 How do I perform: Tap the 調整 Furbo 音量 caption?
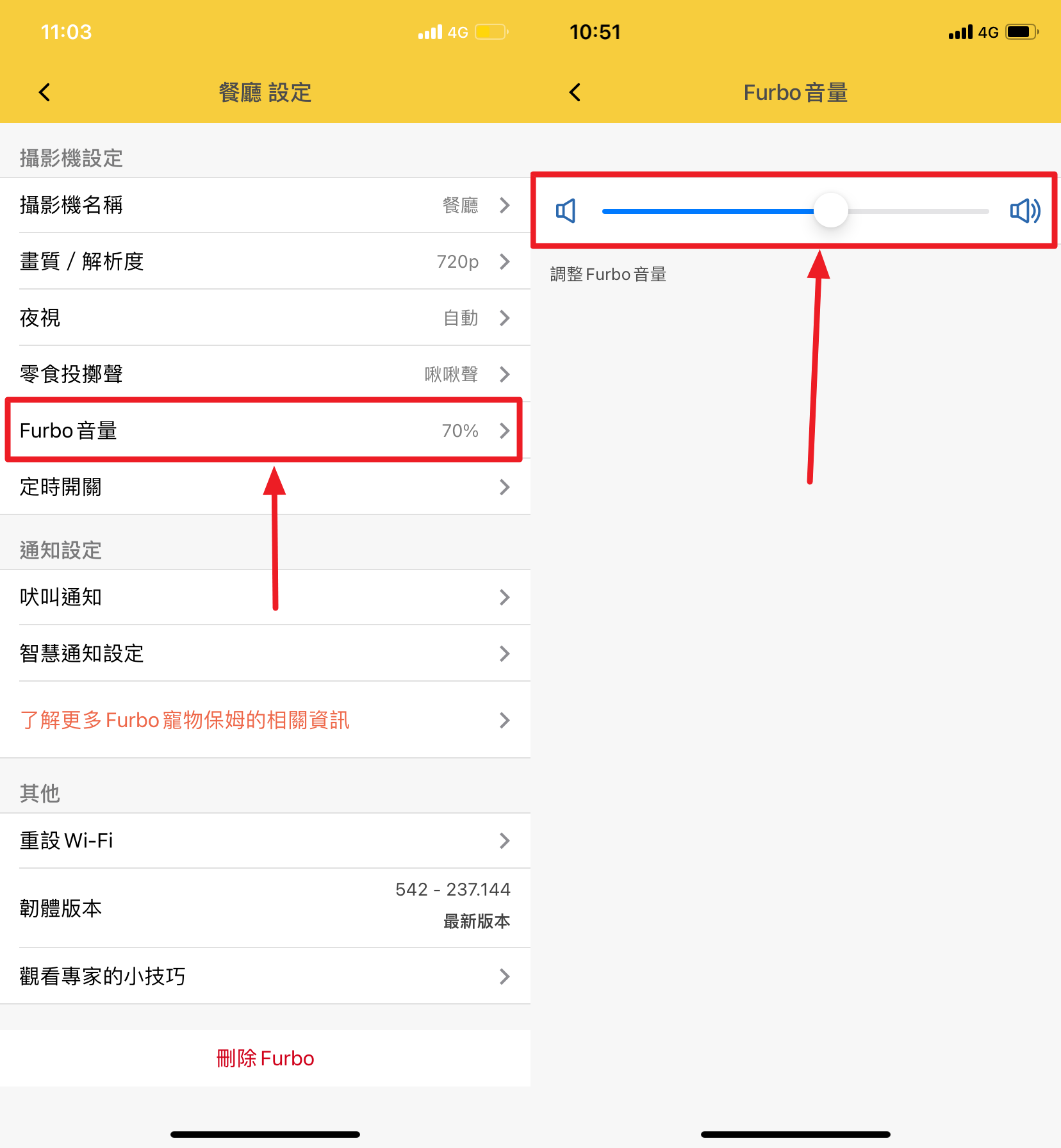608,274
